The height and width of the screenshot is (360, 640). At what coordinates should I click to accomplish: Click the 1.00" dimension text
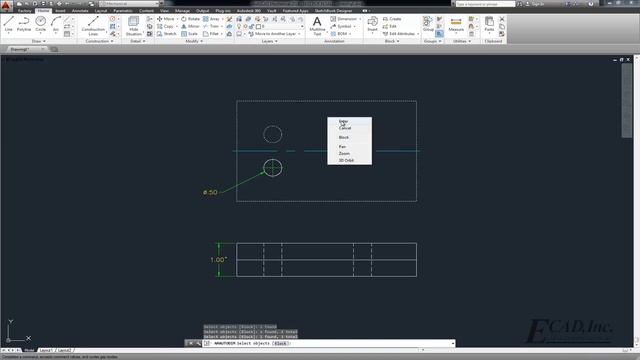(x=219, y=260)
